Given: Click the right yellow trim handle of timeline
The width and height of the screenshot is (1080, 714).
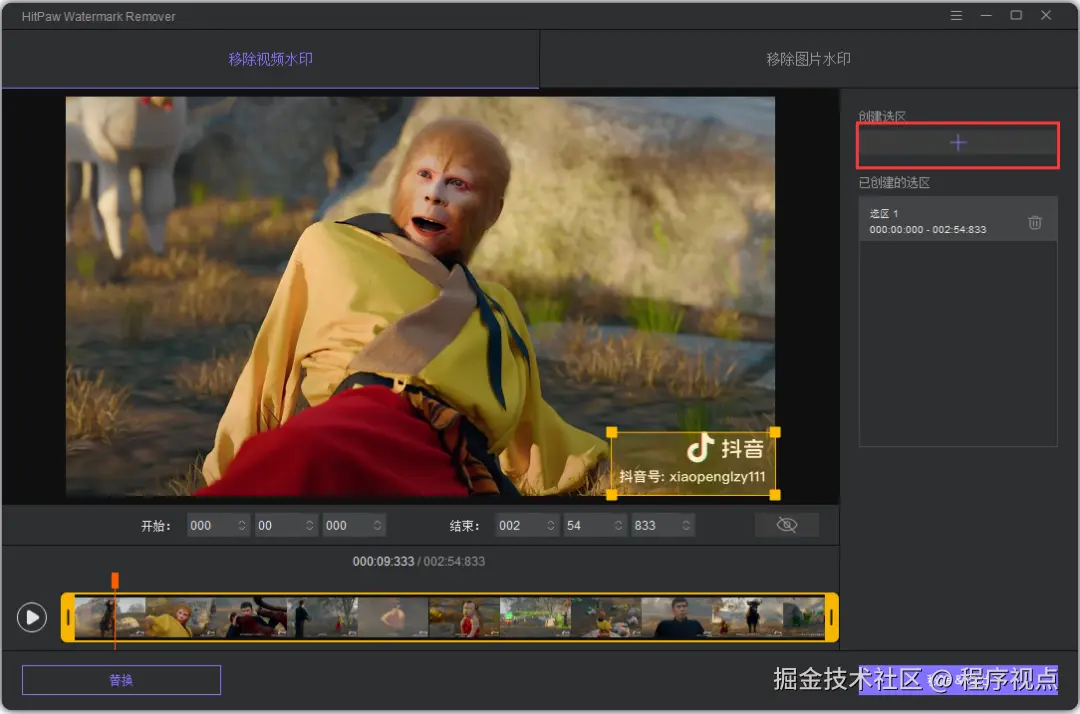Looking at the screenshot, I should [832, 618].
